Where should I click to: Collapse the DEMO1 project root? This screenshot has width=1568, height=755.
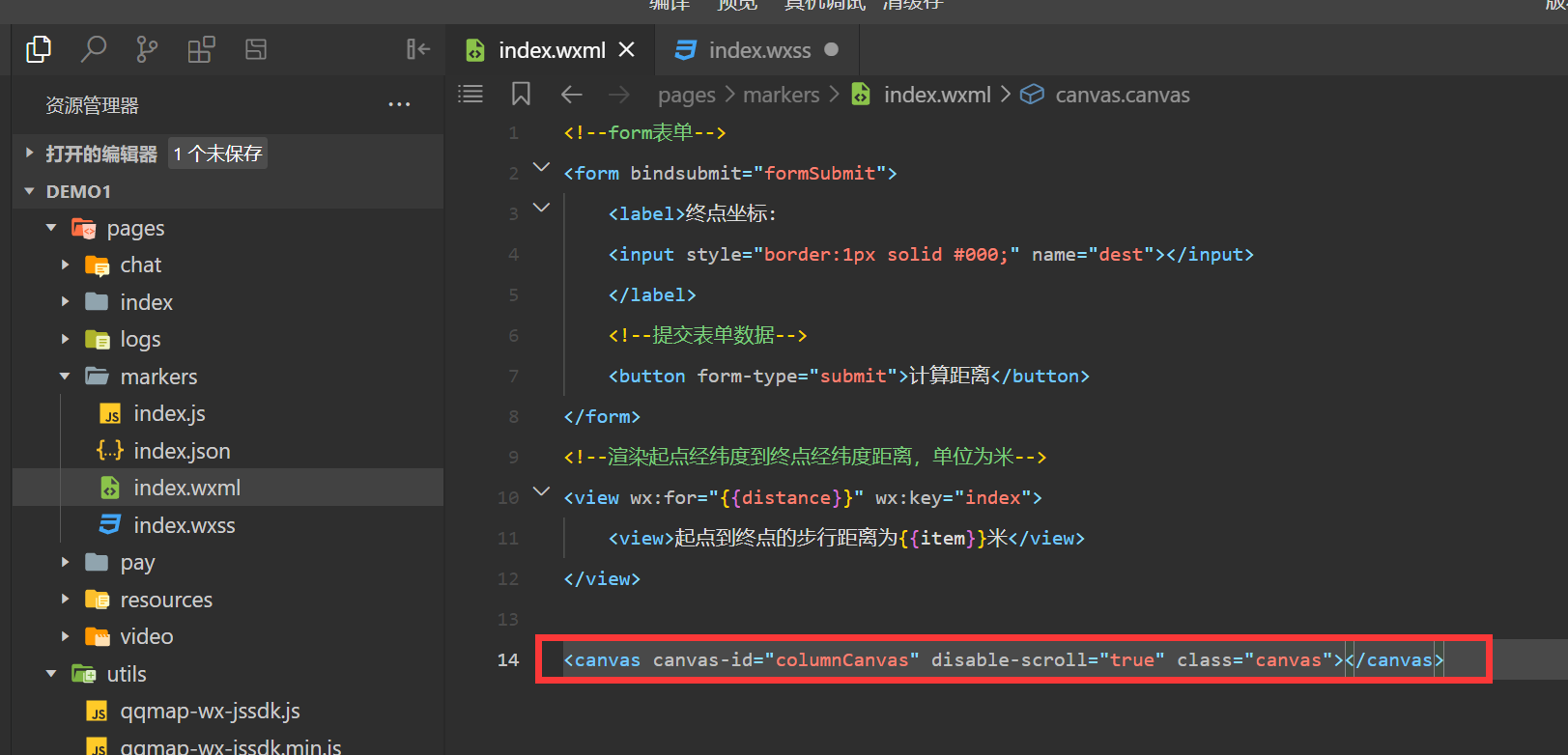click(29, 191)
